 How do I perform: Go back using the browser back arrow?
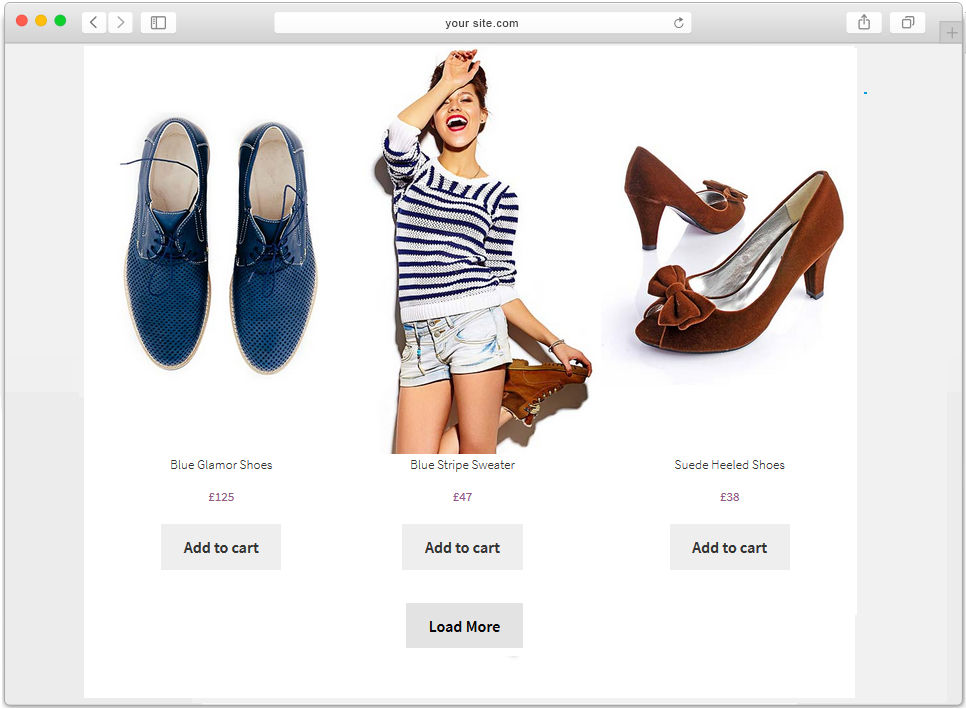[x=94, y=23]
